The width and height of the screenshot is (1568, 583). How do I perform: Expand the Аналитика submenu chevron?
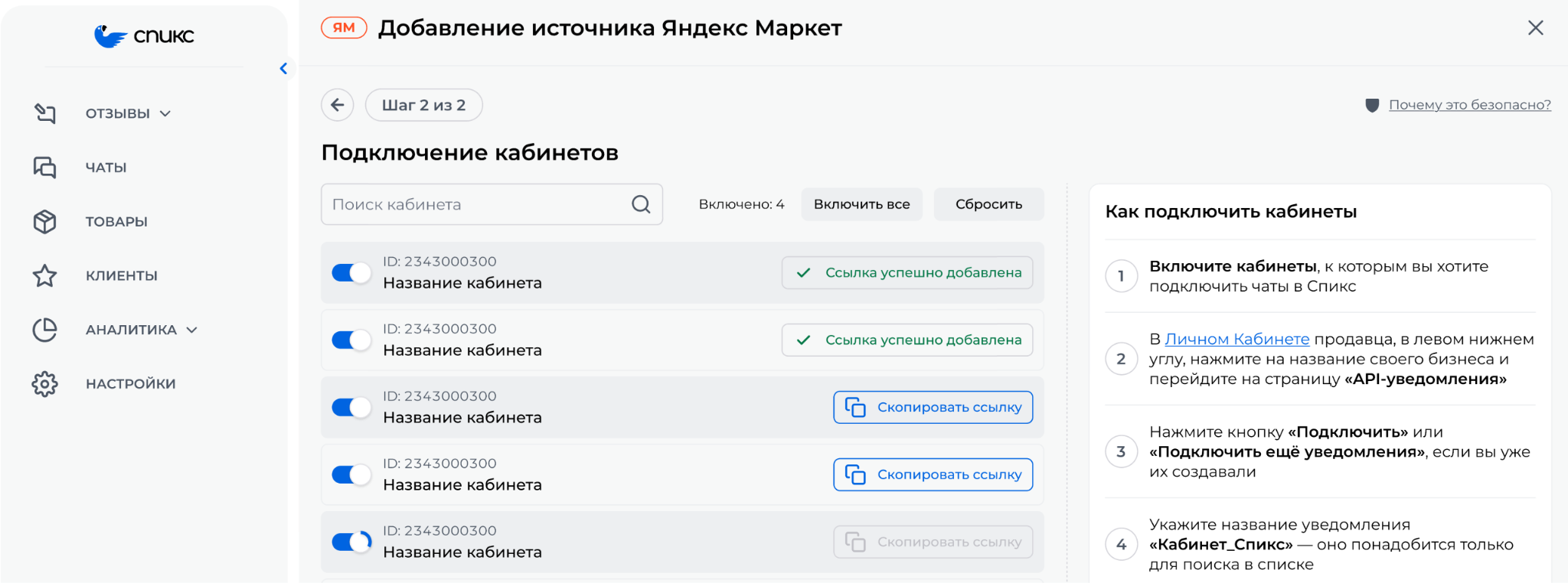[192, 331]
